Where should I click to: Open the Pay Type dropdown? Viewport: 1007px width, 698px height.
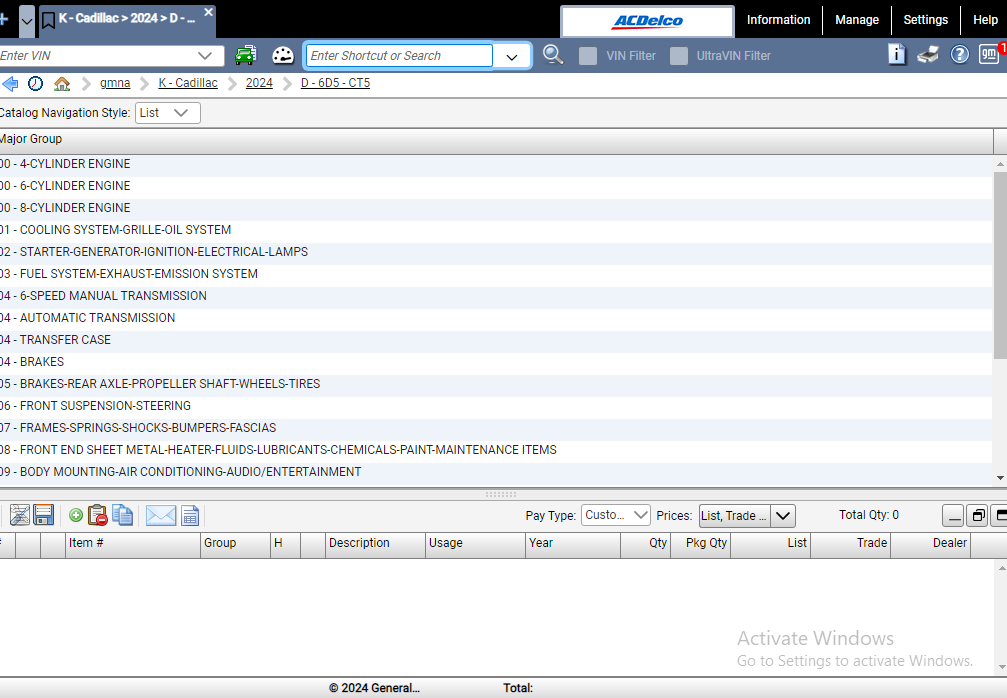614,515
